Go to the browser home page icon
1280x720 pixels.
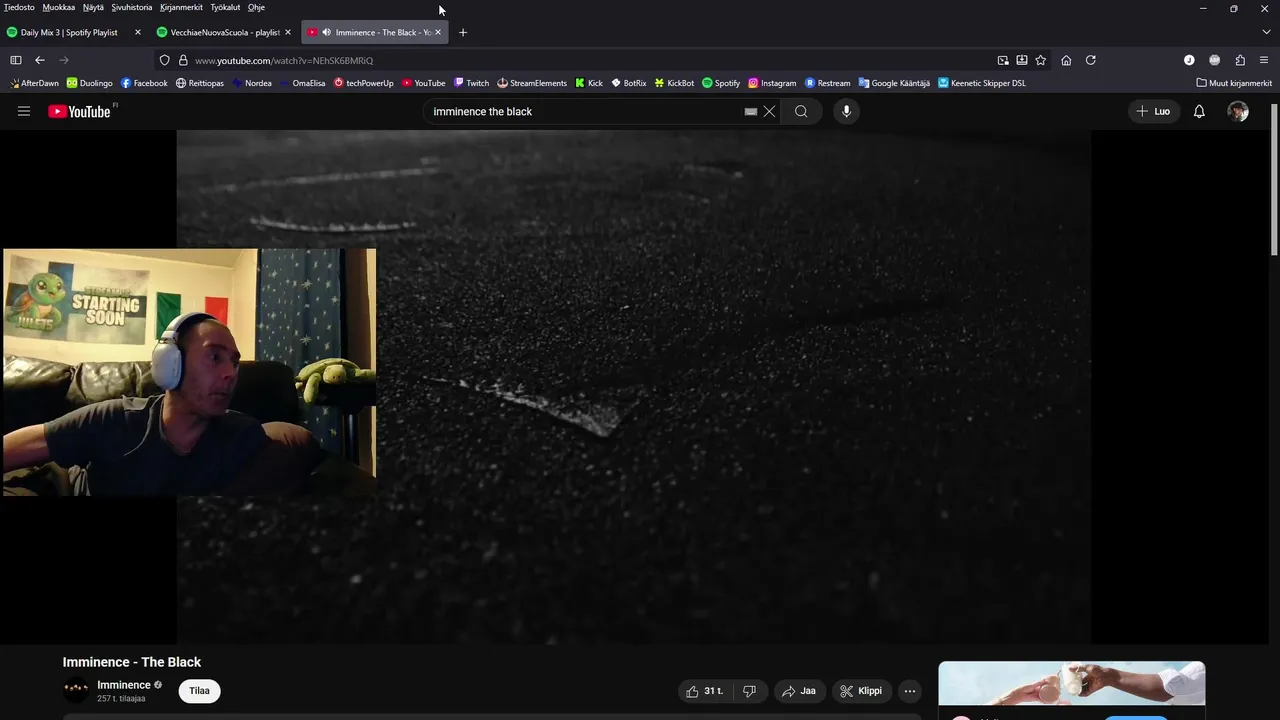1066,60
